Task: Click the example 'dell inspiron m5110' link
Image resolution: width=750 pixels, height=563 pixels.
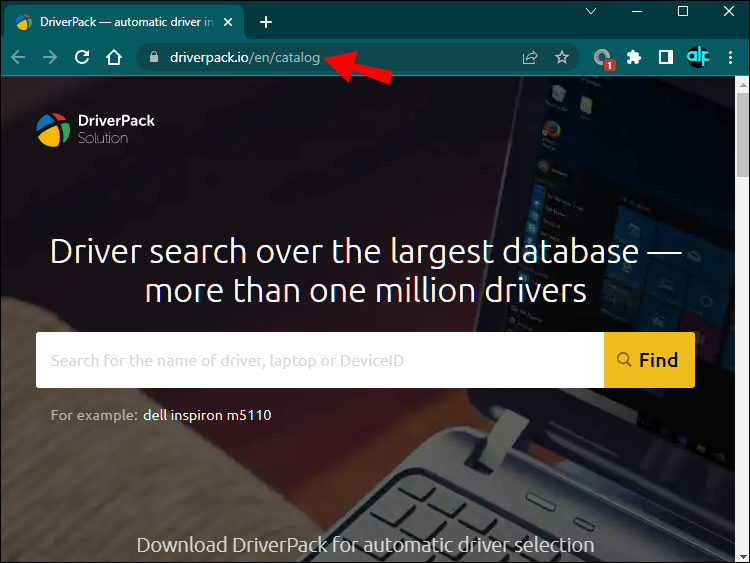Action: (x=207, y=415)
